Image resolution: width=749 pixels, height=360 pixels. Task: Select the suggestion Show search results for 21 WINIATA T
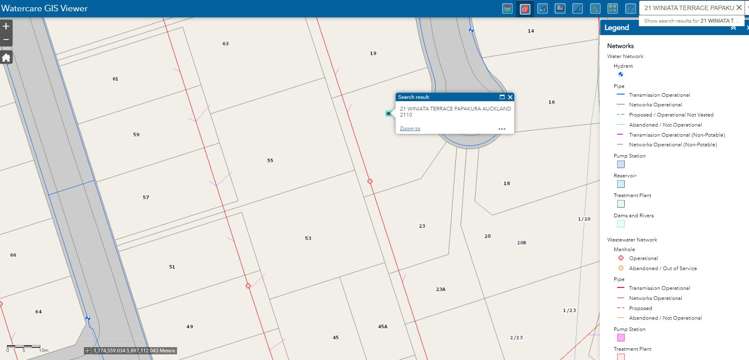(691, 21)
